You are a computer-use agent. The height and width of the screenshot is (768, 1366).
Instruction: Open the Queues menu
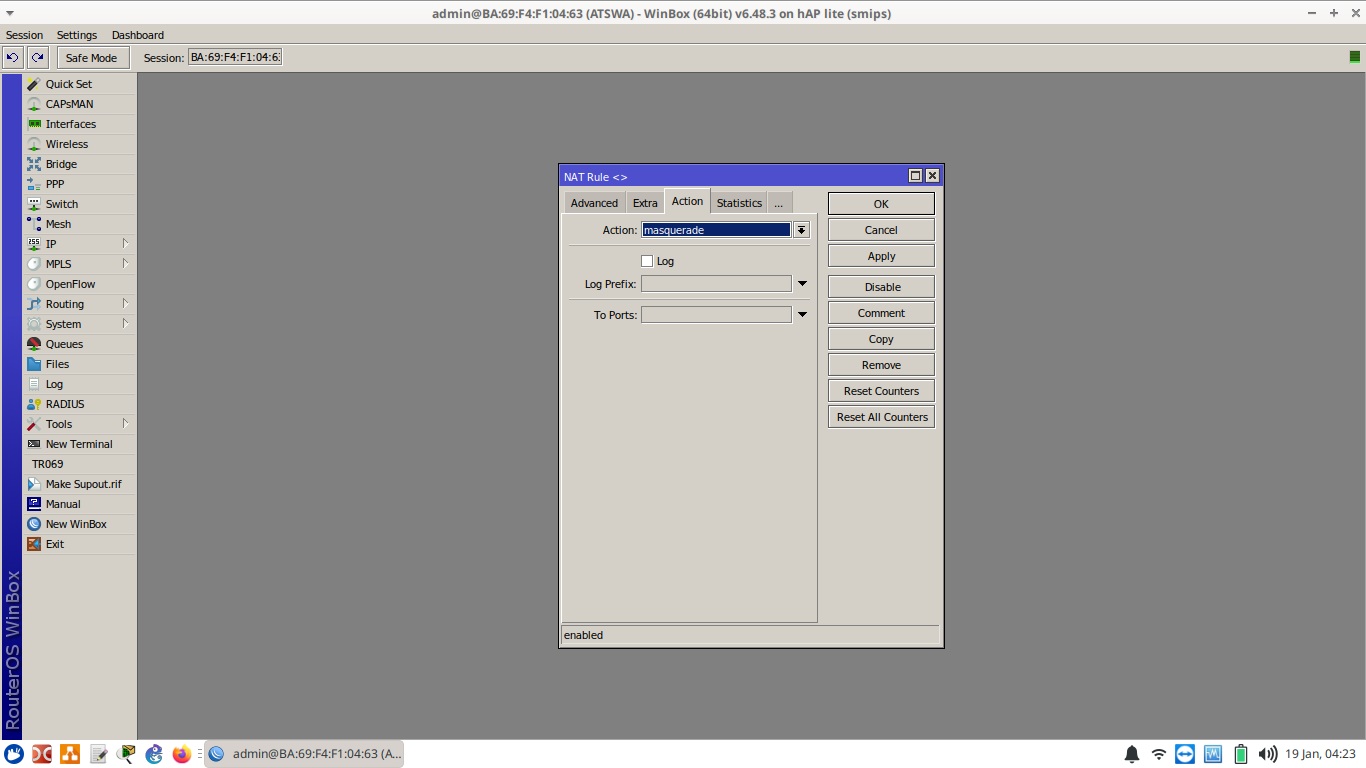[79, 344]
